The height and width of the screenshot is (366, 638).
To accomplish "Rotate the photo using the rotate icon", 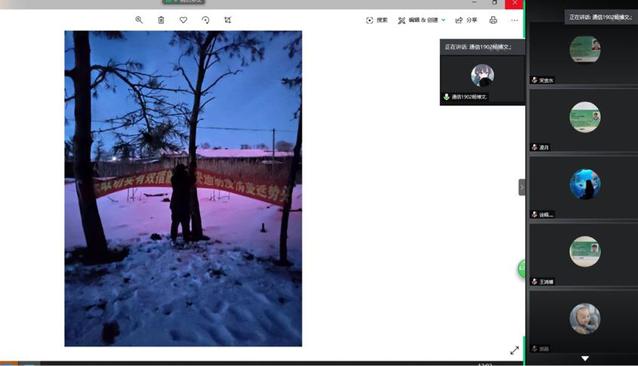I will click(x=205, y=20).
